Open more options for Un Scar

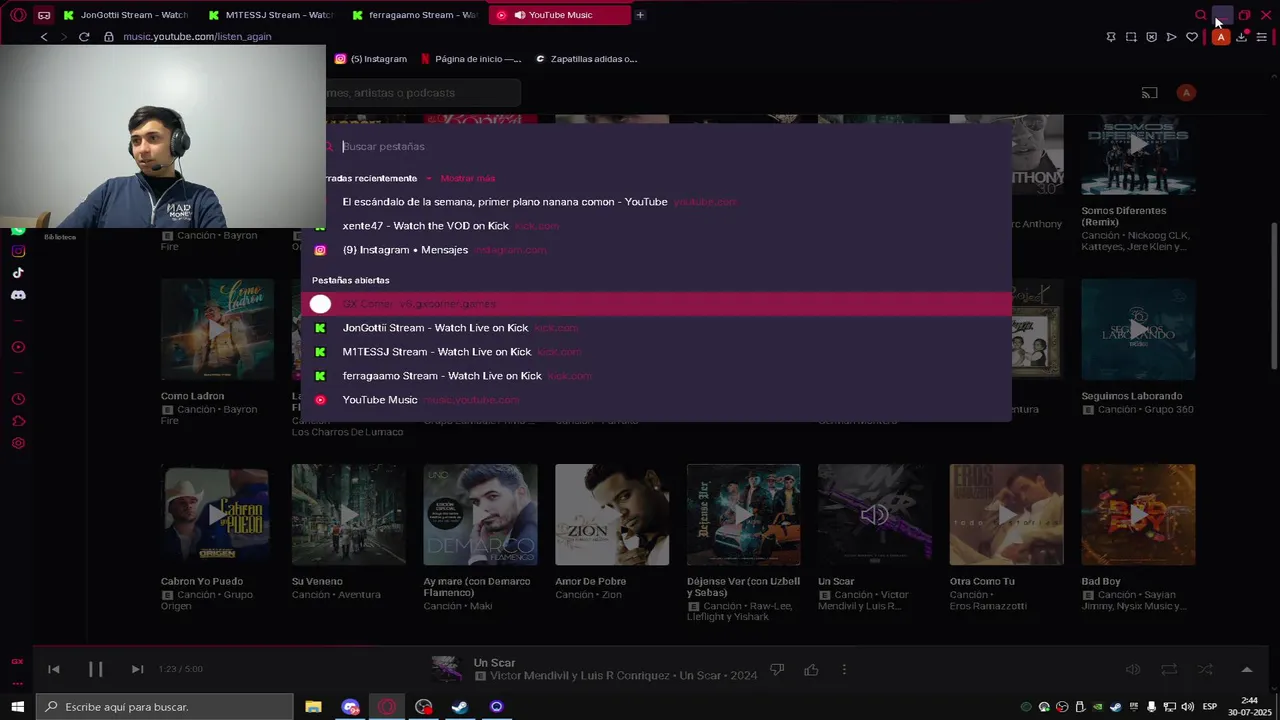click(x=844, y=670)
